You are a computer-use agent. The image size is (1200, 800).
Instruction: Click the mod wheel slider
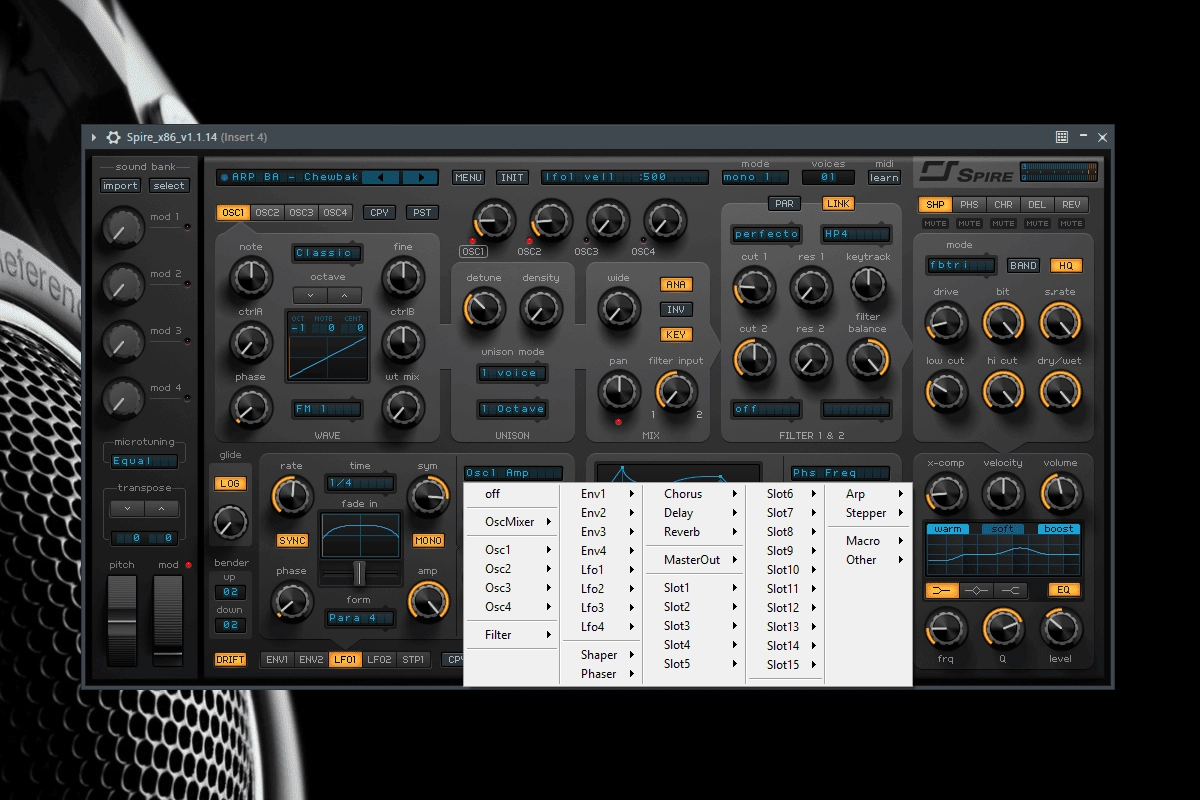click(169, 619)
